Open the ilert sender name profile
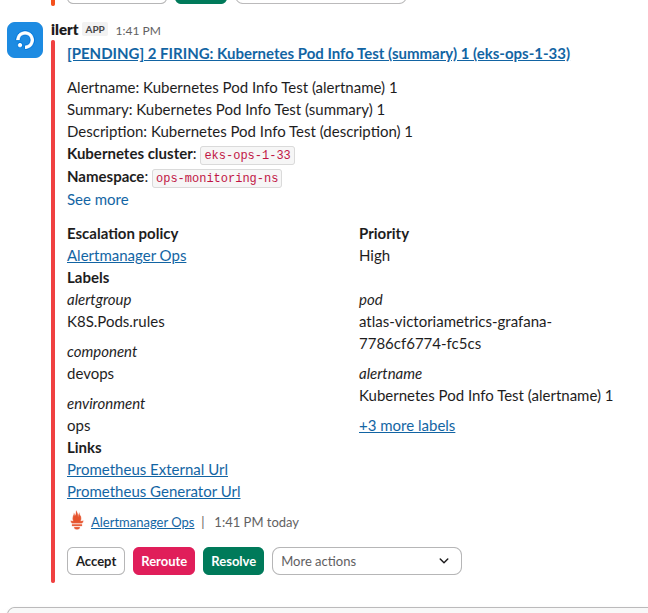The image size is (648, 613). coord(64,30)
